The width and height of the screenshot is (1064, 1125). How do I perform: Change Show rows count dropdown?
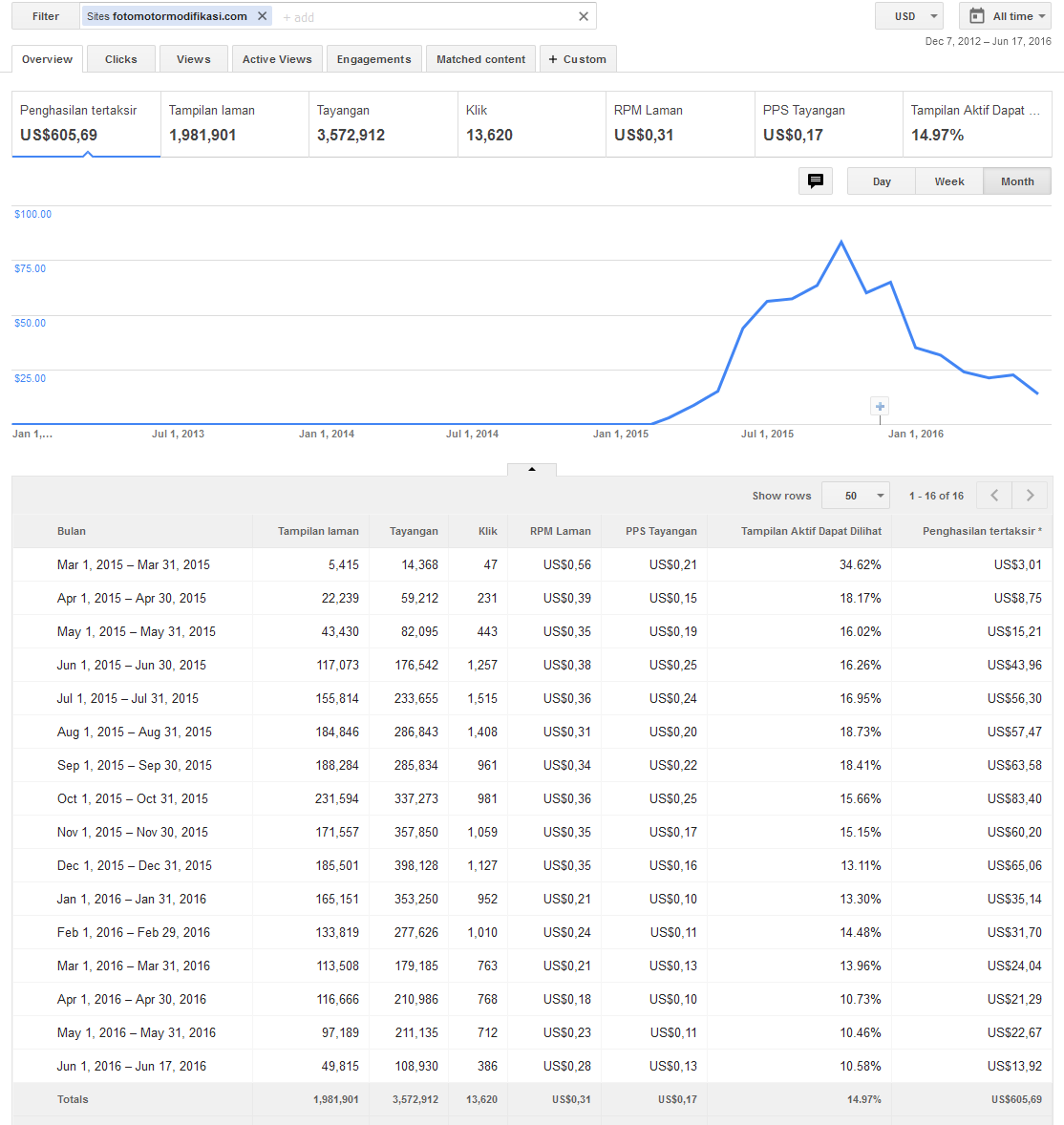pyautogui.click(x=855, y=496)
